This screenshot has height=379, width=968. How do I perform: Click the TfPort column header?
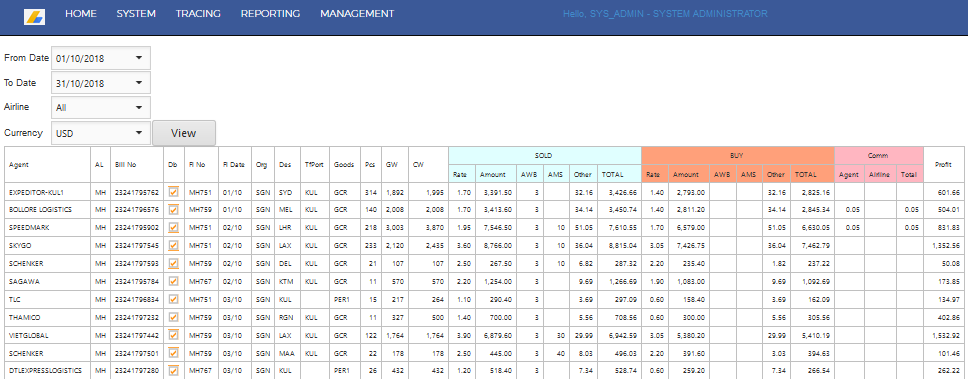coord(315,165)
